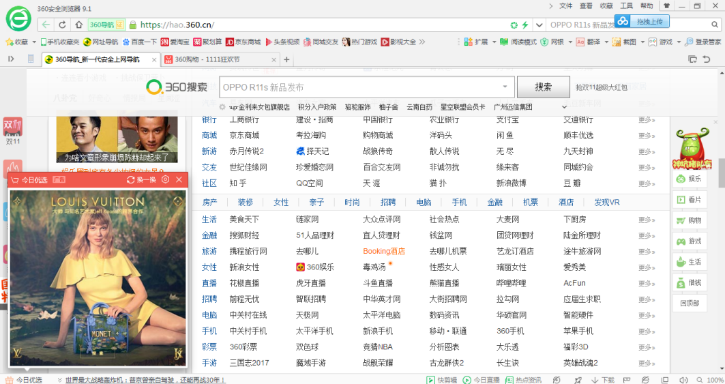This screenshot has width=725, height=384.
Task: Click the 双11 sidebar icon
Action: [12, 131]
